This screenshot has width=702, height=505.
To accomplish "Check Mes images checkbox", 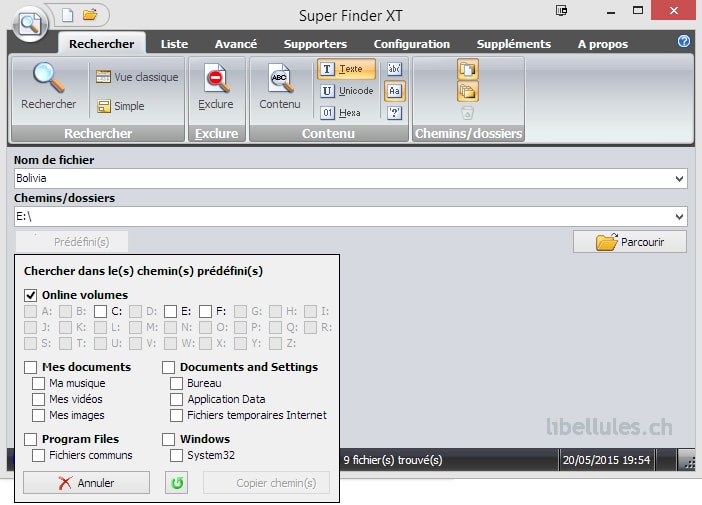I will point(39,415).
